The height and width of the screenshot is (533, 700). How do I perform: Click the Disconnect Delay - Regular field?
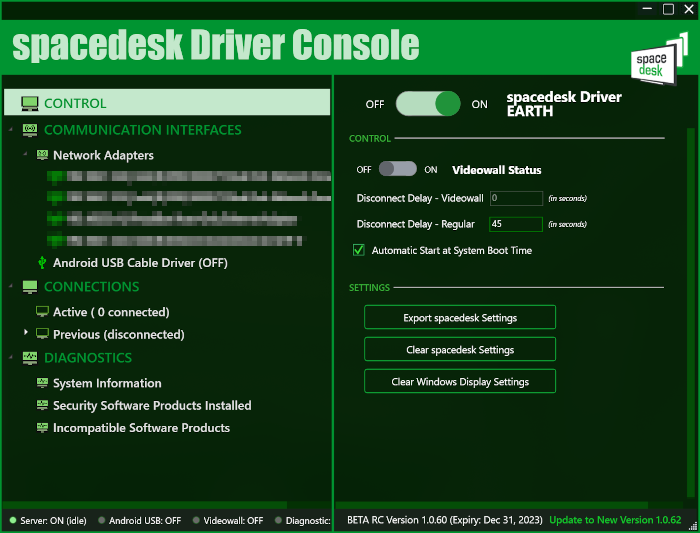516,224
